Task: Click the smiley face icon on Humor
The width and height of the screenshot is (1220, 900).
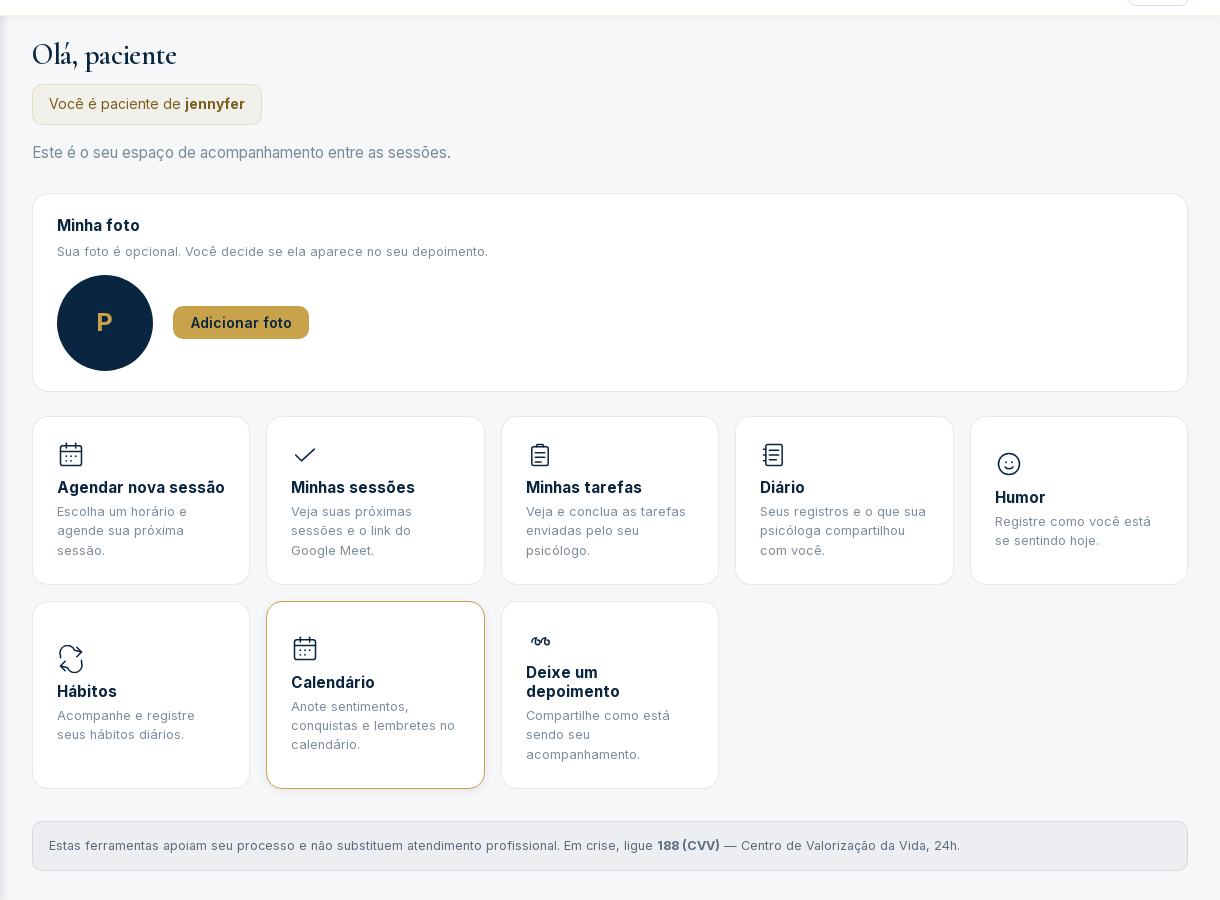Action: [x=1009, y=464]
